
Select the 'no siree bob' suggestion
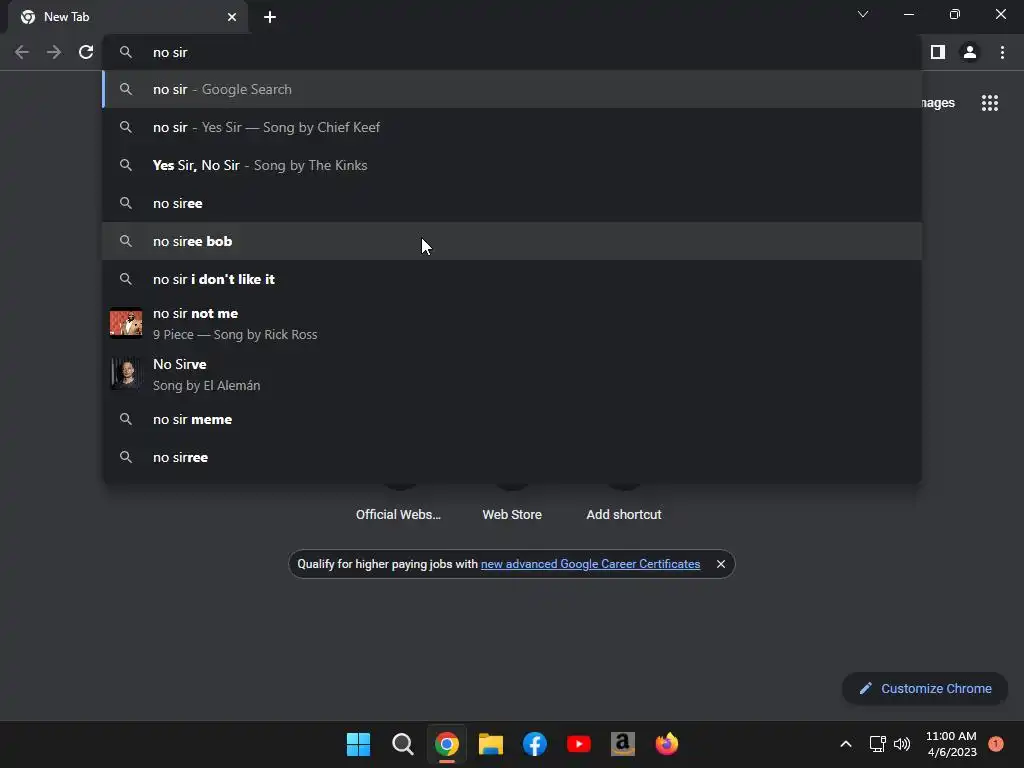point(512,241)
